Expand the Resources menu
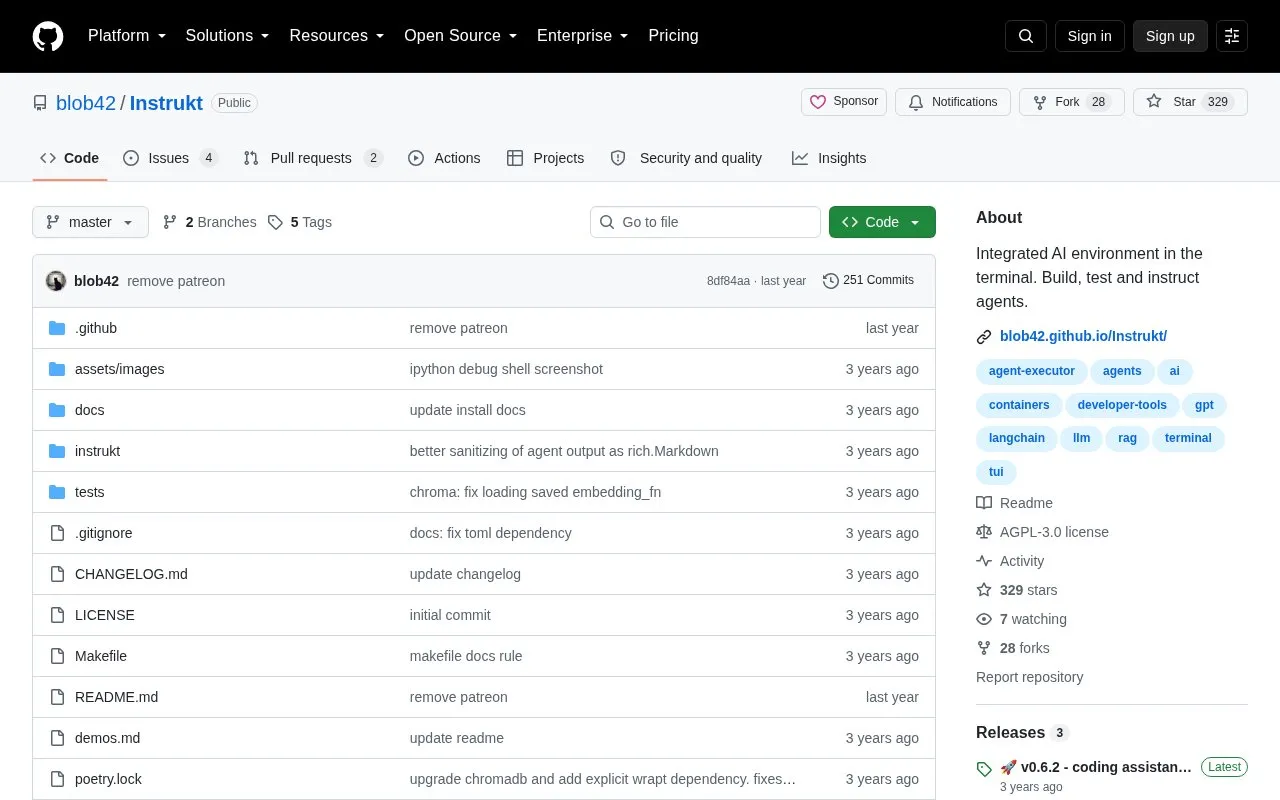Viewport: 1280px width, 800px height. 337,36
